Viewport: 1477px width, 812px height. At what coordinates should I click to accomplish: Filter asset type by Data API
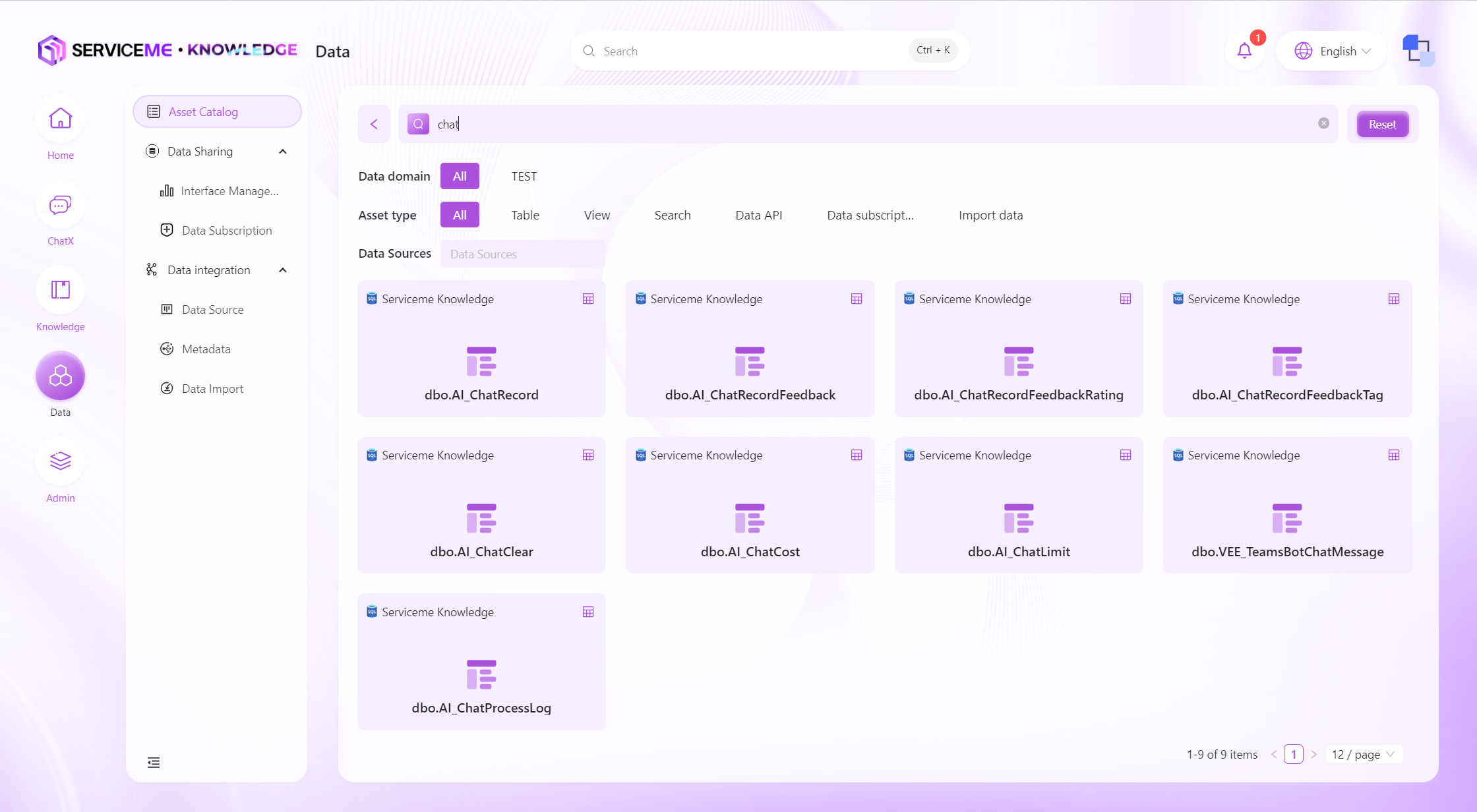click(758, 215)
